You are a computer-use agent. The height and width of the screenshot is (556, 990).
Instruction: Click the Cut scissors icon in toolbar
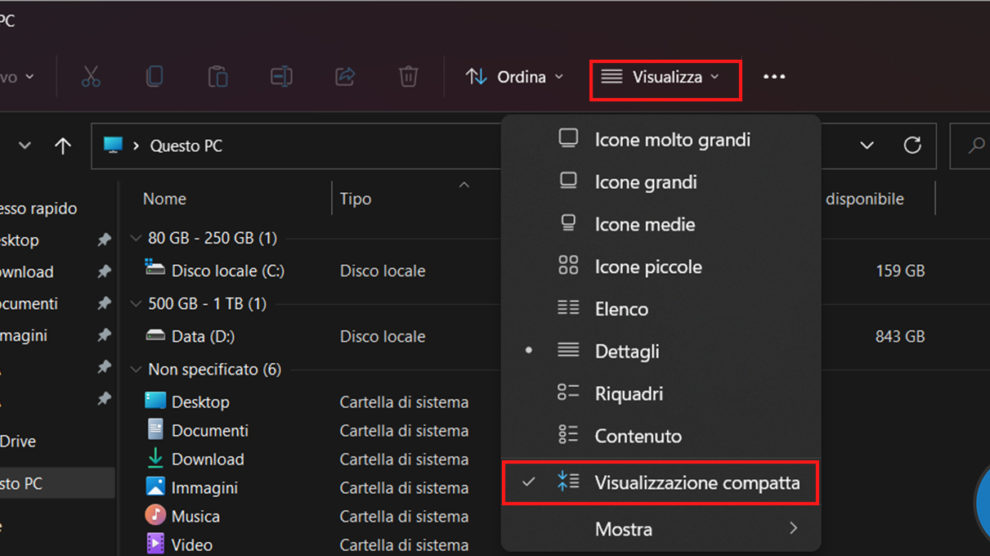[x=91, y=77]
